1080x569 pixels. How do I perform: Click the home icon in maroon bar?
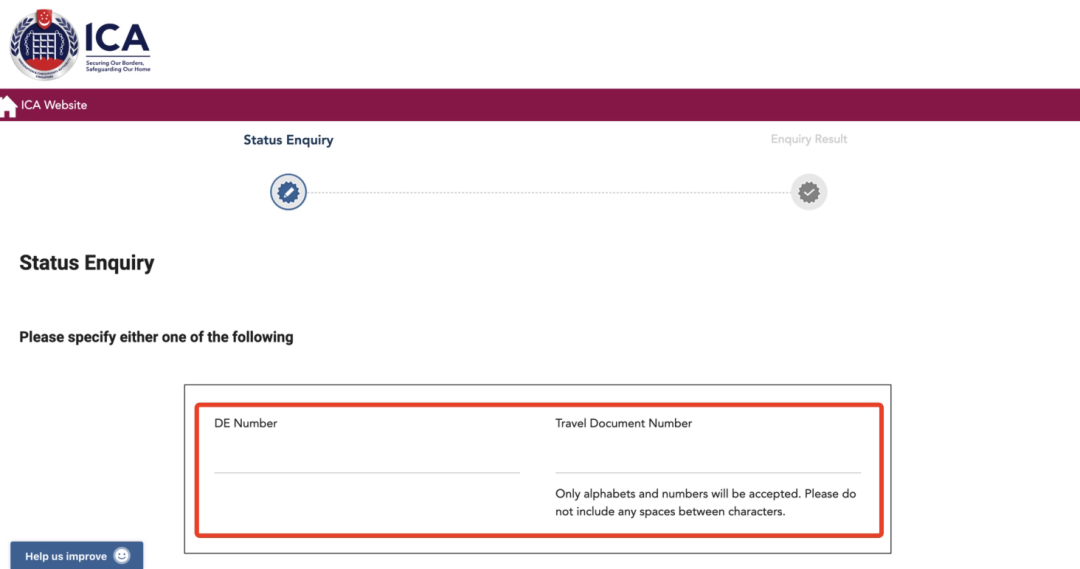(x=8, y=106)
